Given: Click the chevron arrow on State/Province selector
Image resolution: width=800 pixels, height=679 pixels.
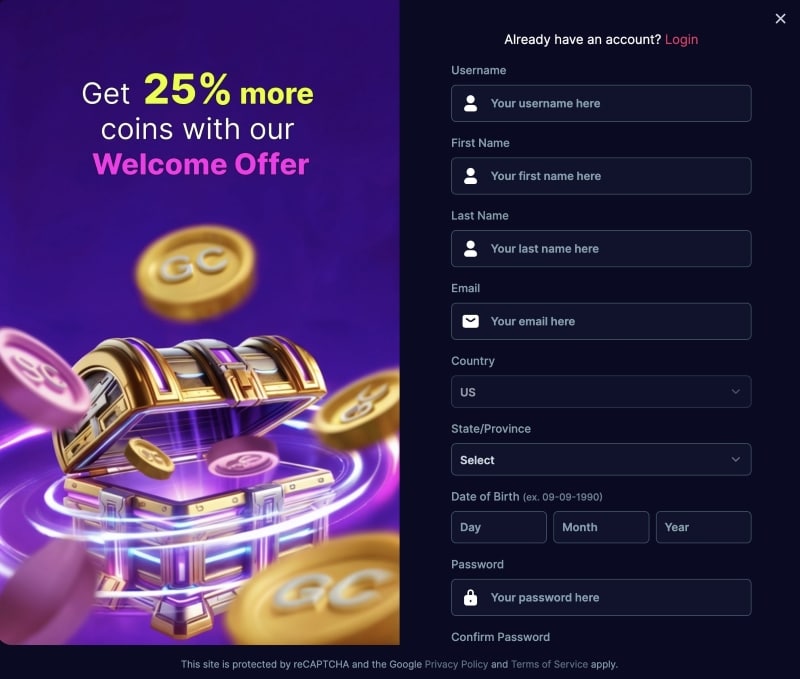Looking at the screenshot, I should (736, 460).
